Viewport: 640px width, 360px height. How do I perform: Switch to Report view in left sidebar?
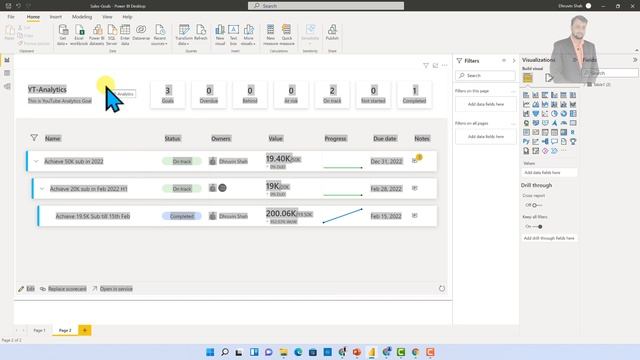pyautogui.click(x=7, y=60)
